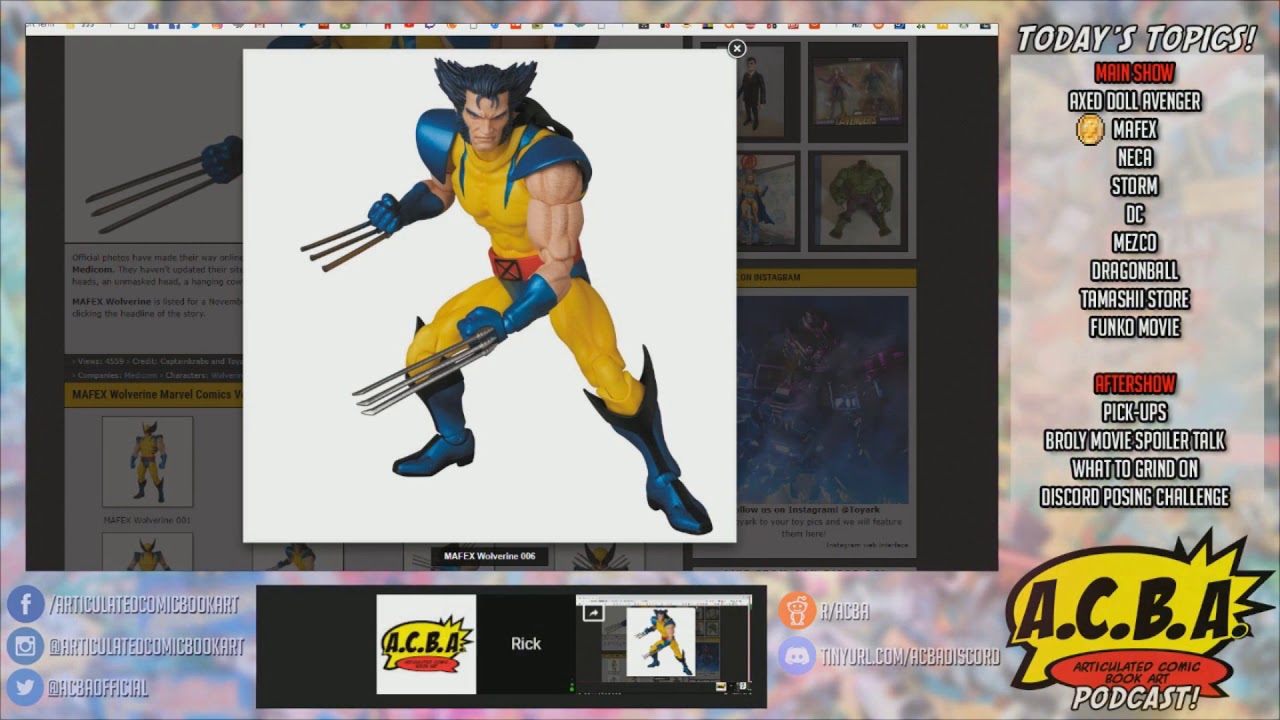Image resolution: width=1280 pixels, height=720 pixels.
Task: Open the Discord icon beside tinyurl.com/acbadiscord
Action: coord(796,656)
